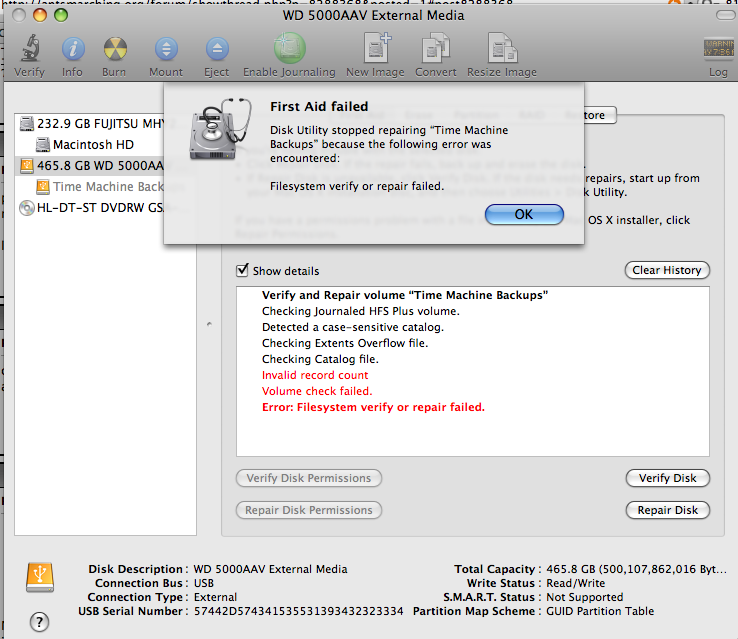
Task: Click the New Image toolbar icon
Action: pos(377,48)
